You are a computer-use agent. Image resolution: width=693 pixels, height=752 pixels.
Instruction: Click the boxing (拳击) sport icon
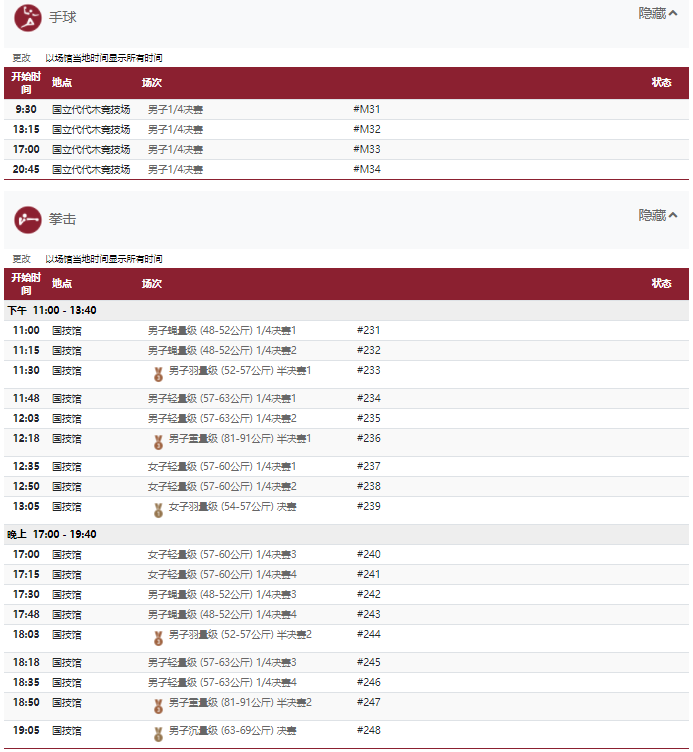click(x=28, y=220)
